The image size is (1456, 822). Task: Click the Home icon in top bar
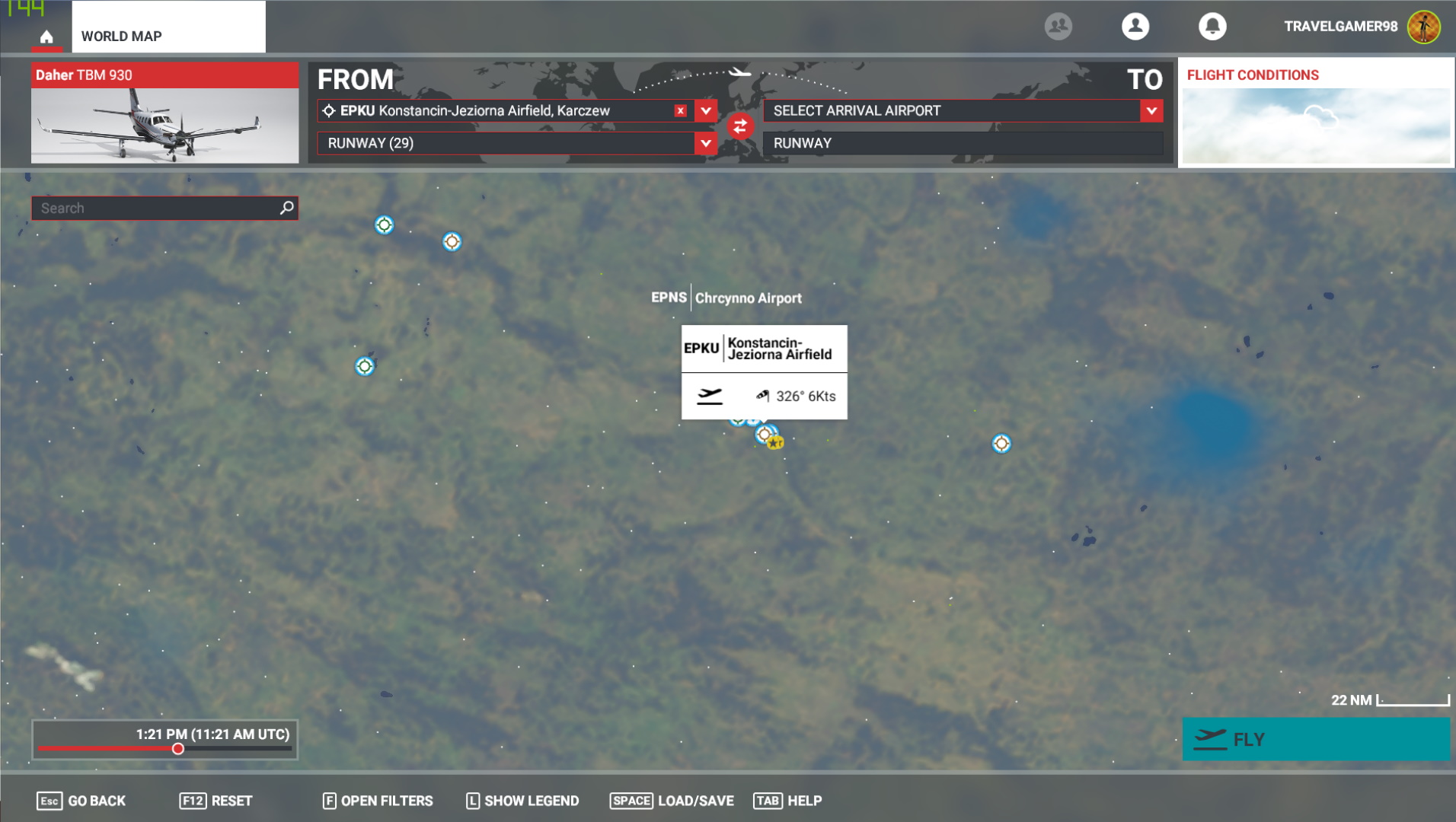pyautogui.click(x=46, y=37)
